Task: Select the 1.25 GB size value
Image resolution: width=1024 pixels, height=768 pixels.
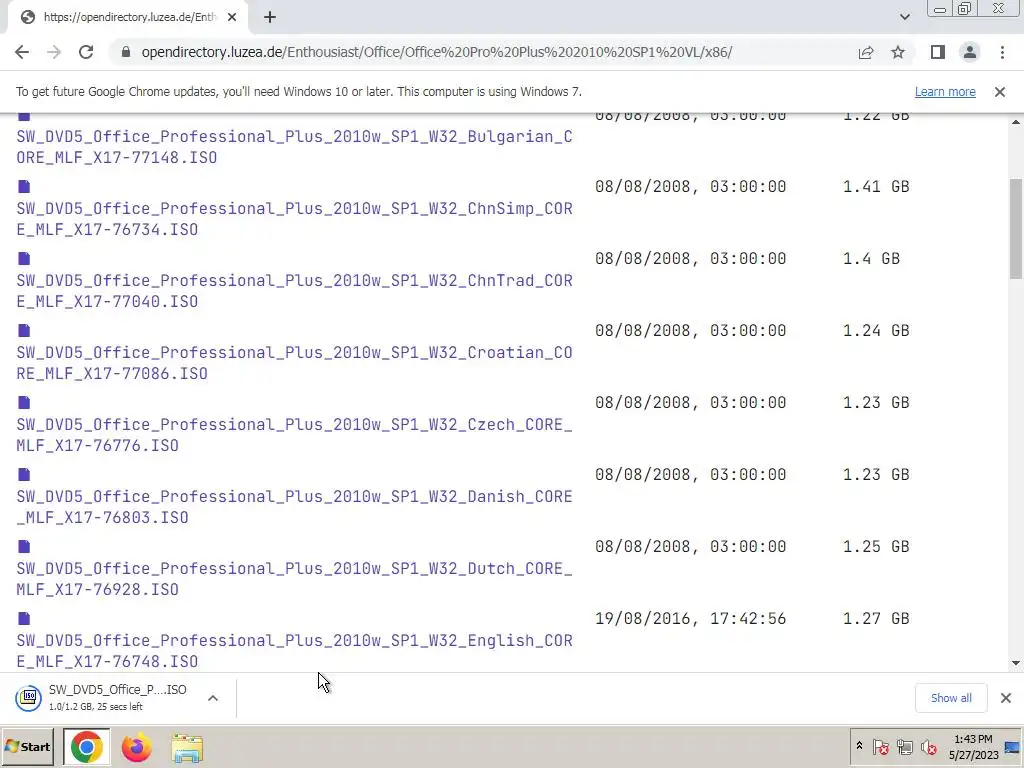Action: (876, 547)
